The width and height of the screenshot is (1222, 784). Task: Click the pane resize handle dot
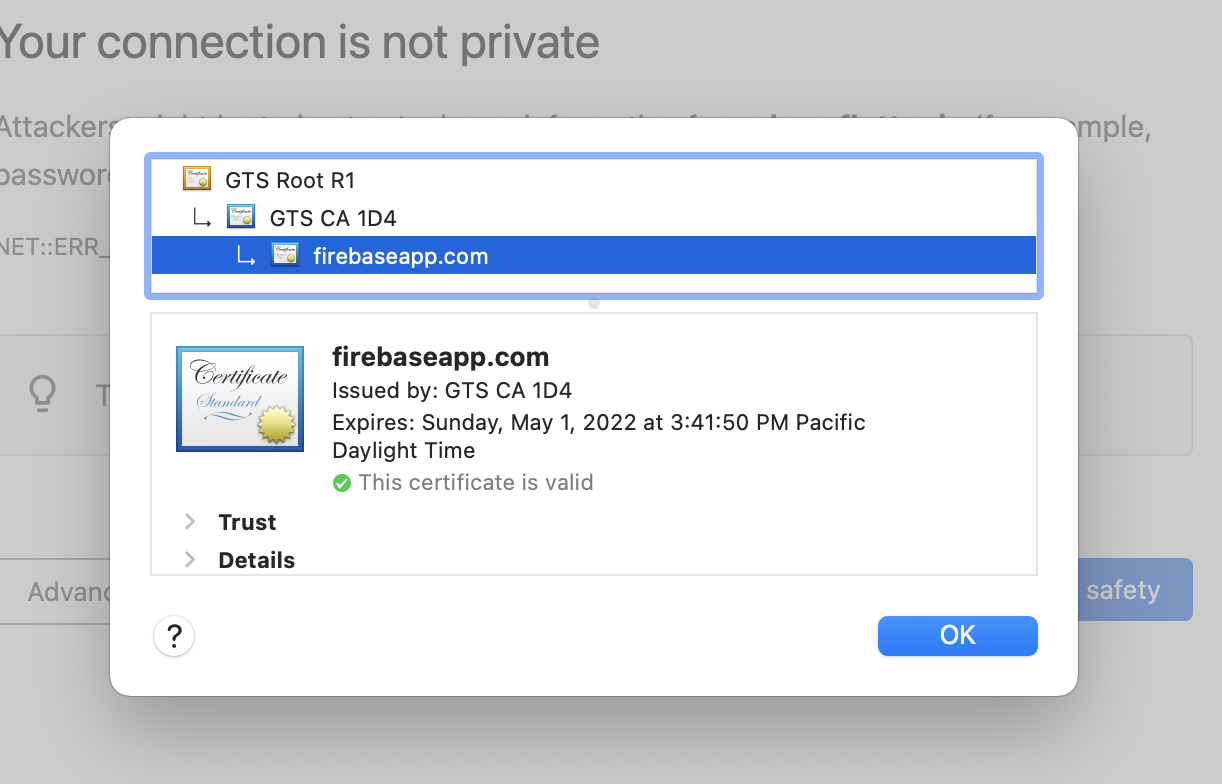pyautogui.click(x=593, y=302)
